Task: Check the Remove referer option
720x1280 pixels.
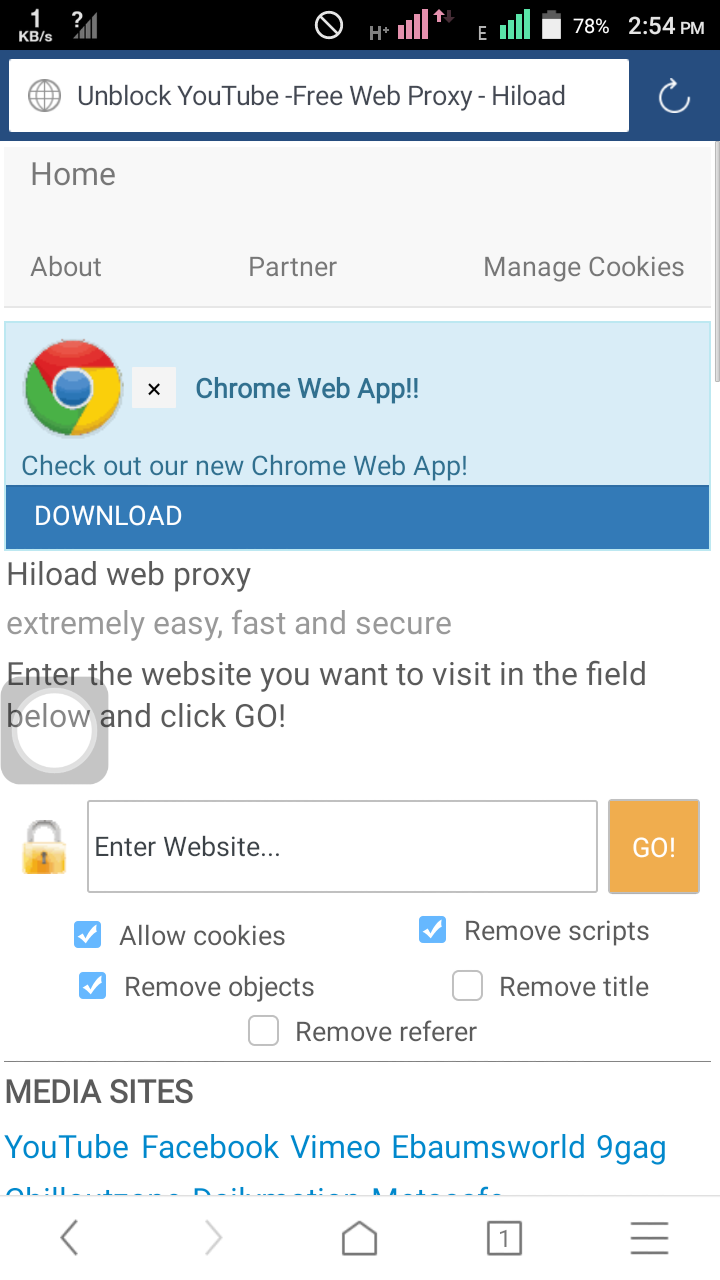Action: pos(263,1031)
